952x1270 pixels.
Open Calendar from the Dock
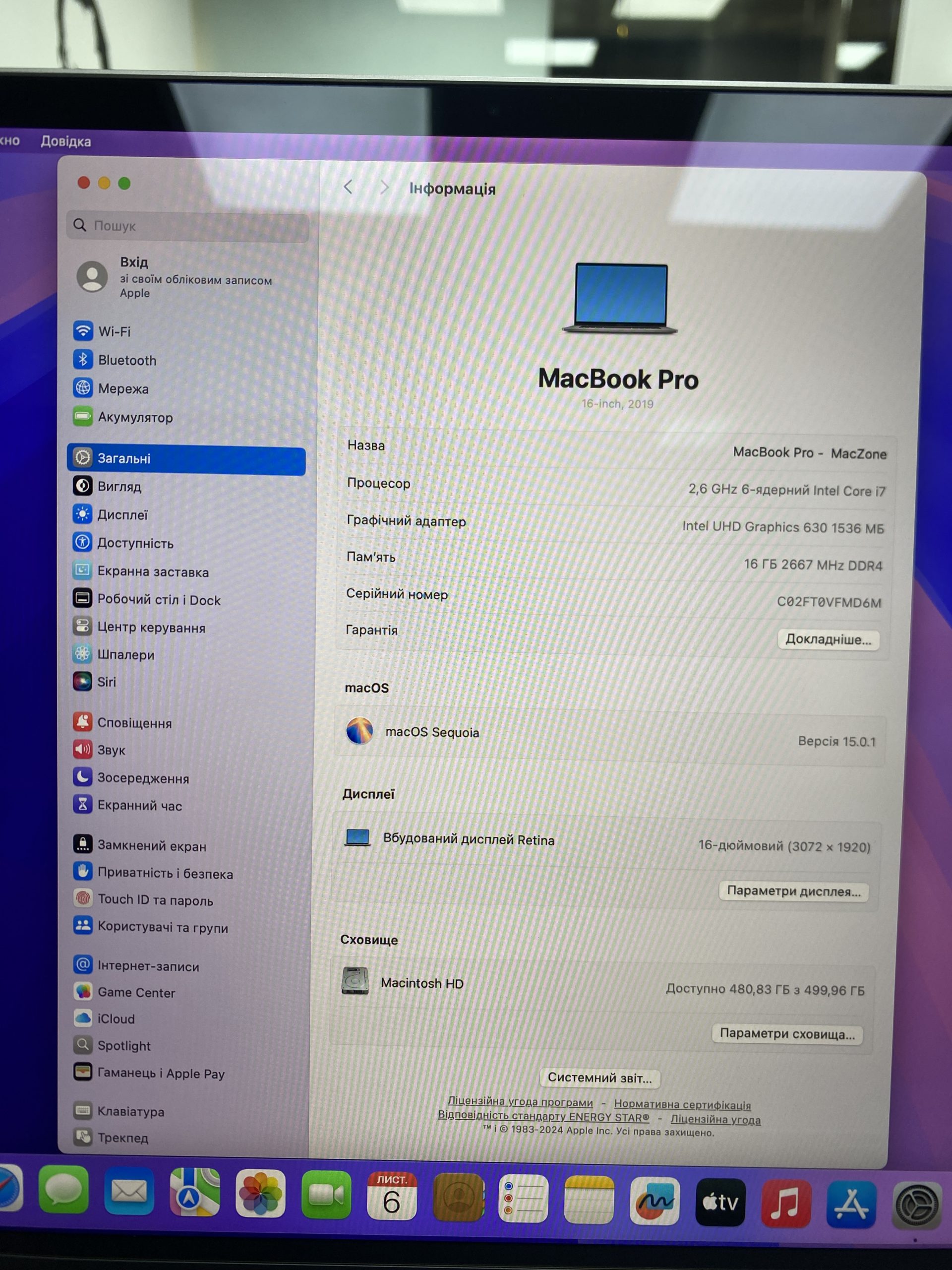[x=392, y=1196]
